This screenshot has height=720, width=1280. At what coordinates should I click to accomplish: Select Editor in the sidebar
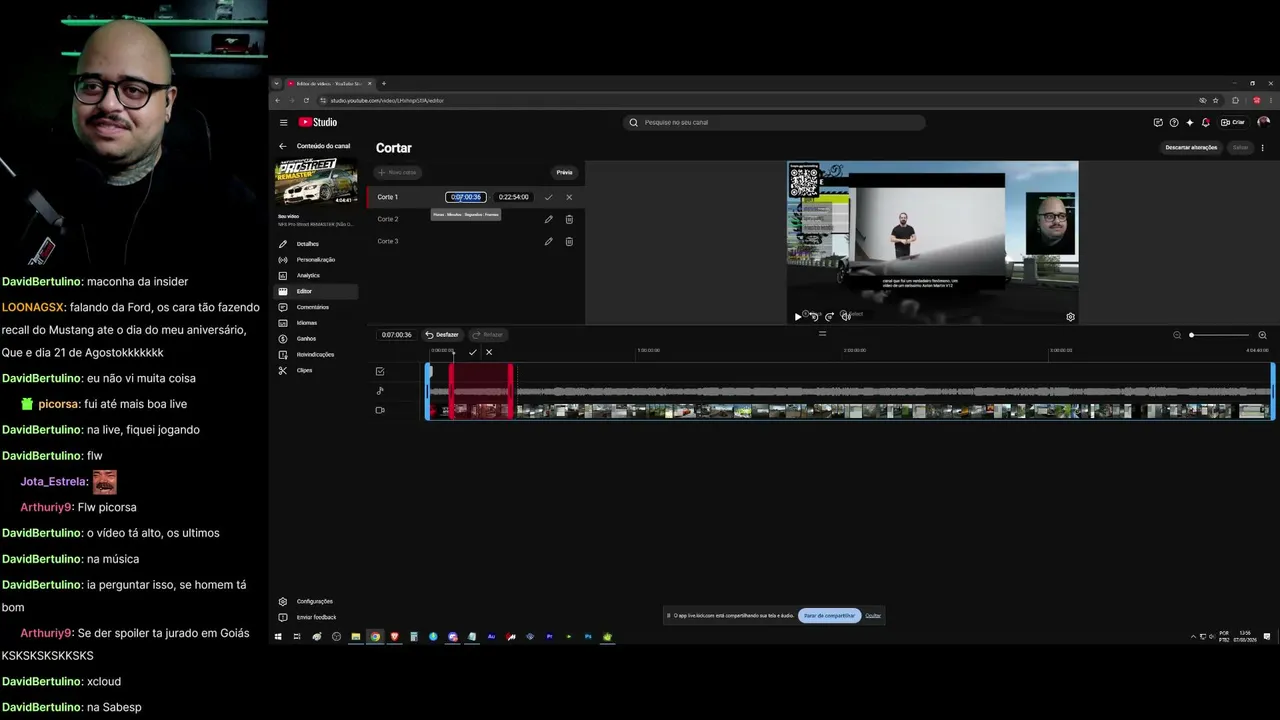tap(315, 291)
